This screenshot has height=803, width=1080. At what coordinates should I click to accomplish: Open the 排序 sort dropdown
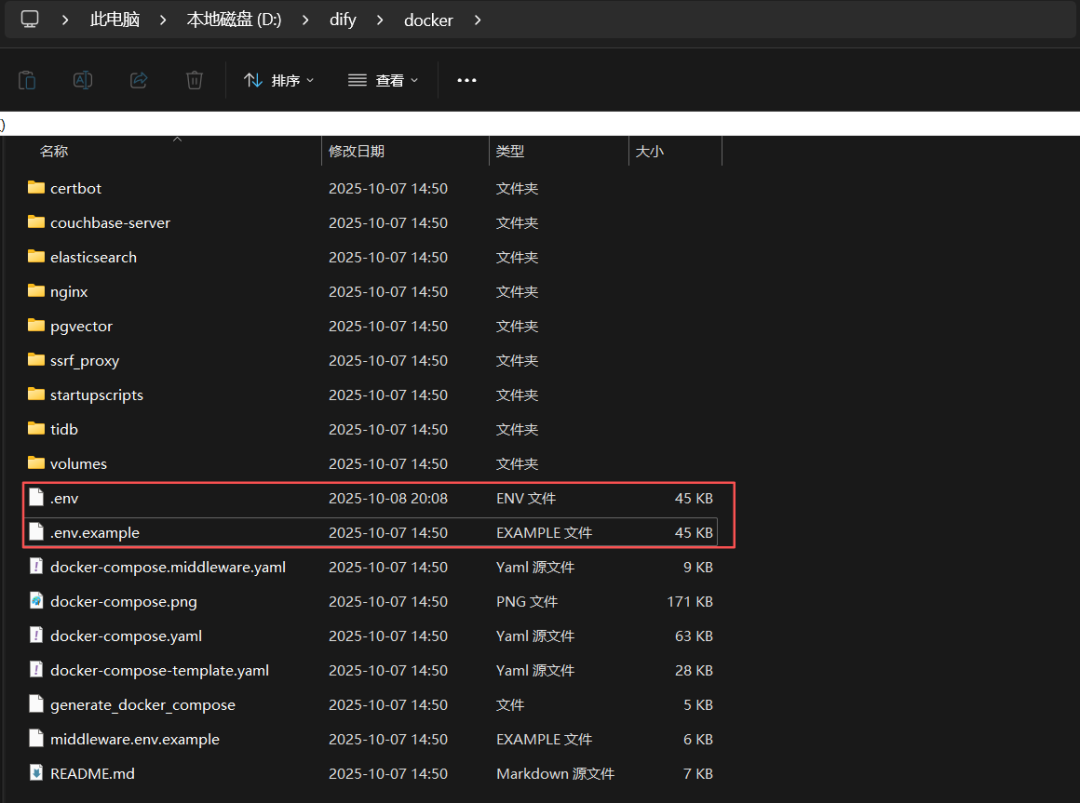pyautogui.click(x=278, y=80)
